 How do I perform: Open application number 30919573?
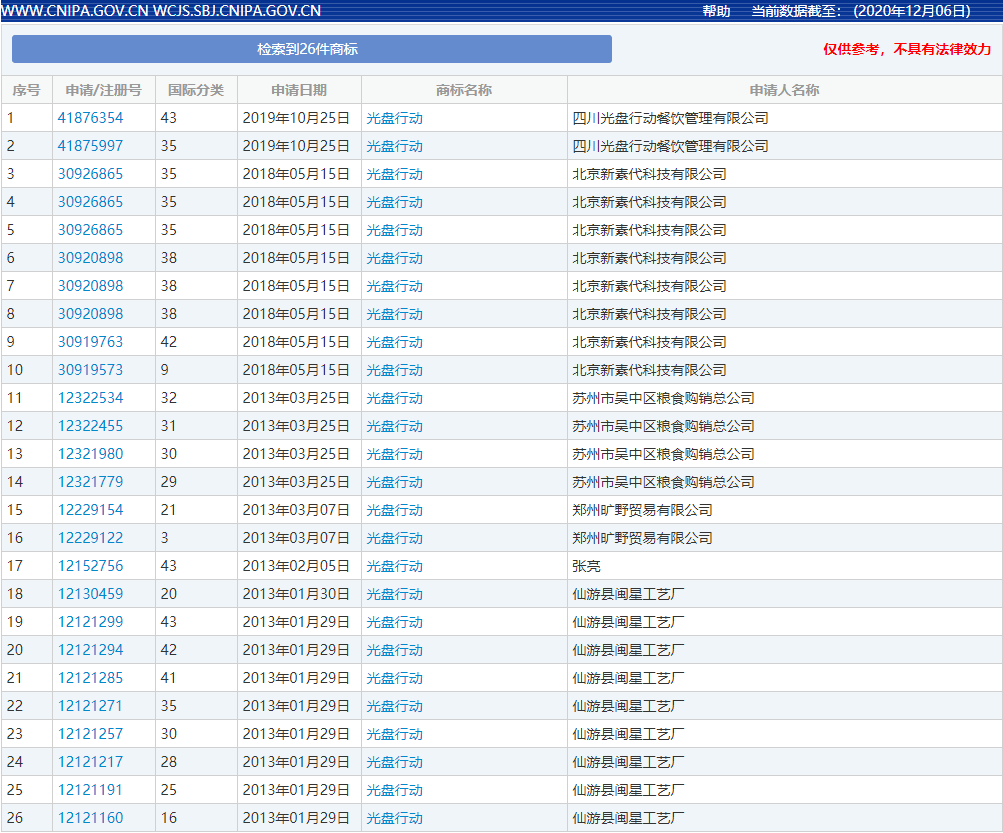pos(90,370)
